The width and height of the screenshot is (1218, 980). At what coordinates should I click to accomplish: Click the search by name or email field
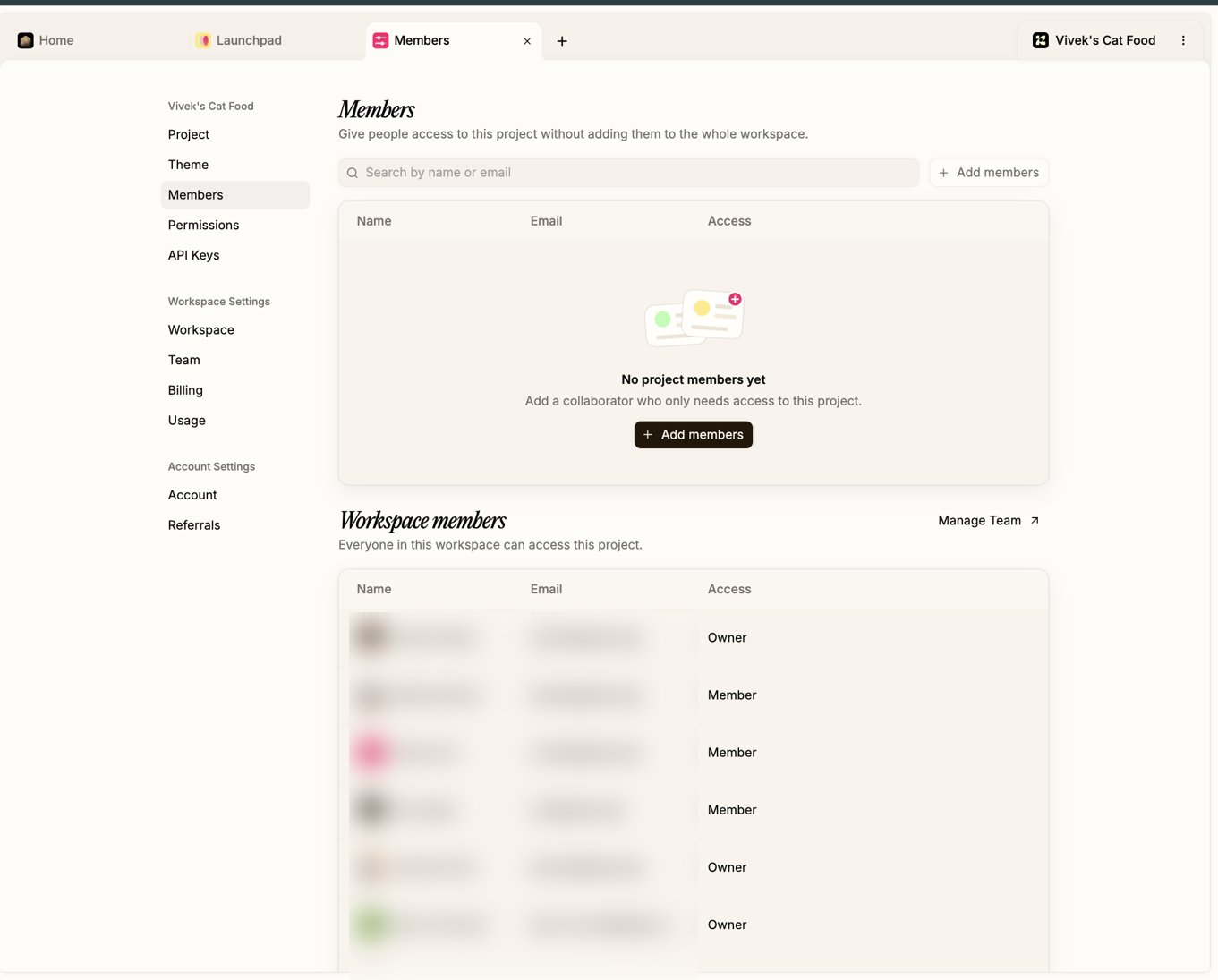pos(628,173)
